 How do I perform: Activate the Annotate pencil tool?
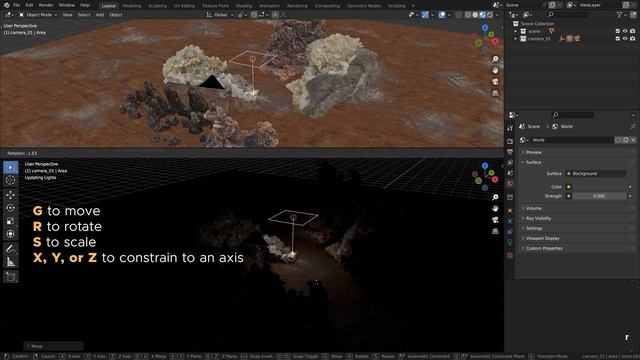coord(11,249)
